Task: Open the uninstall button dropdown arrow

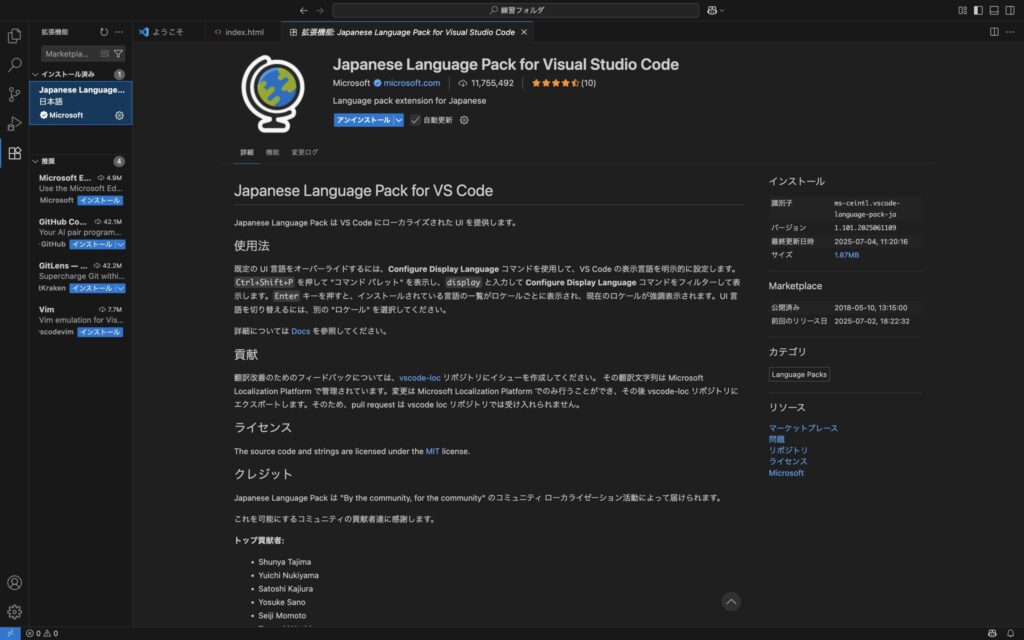Action: pos(398,120)
